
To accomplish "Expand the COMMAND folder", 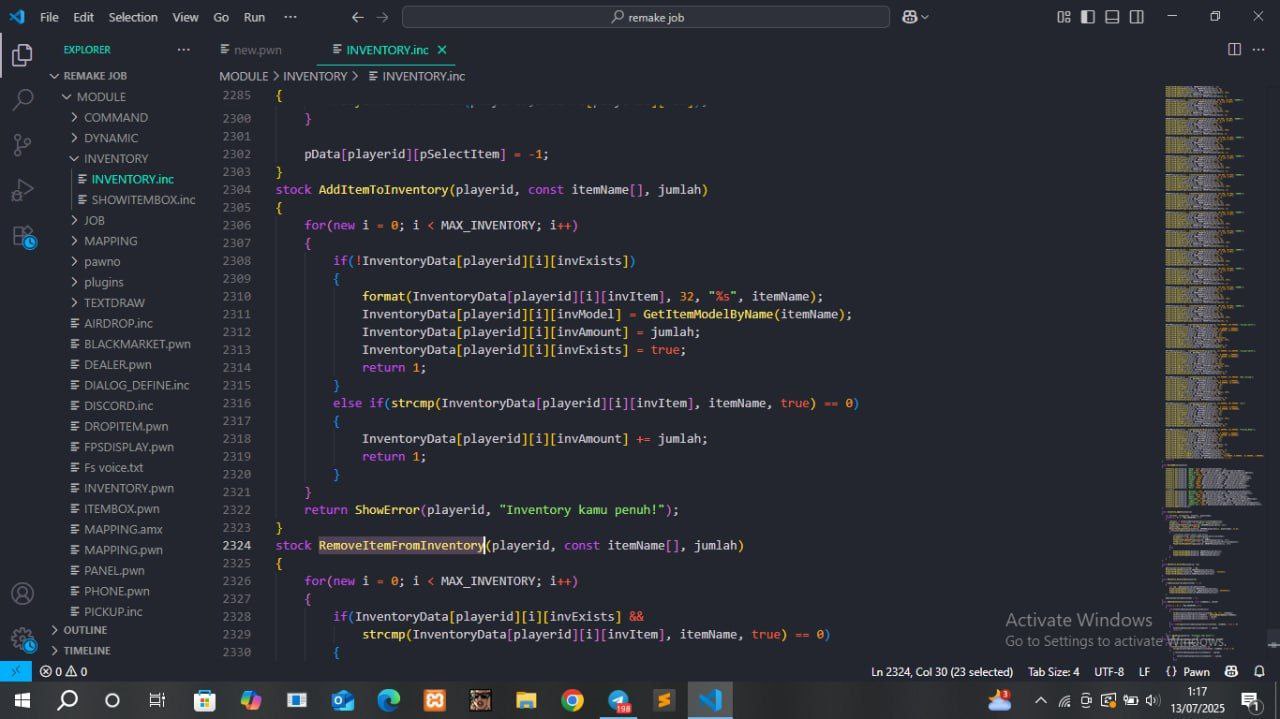I will pos(115,117).
